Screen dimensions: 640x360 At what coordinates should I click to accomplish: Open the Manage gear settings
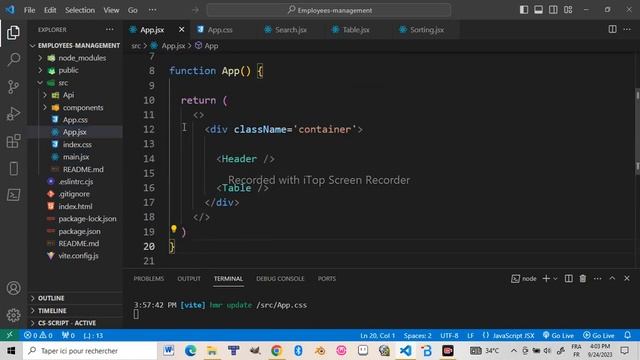[13, 315]
